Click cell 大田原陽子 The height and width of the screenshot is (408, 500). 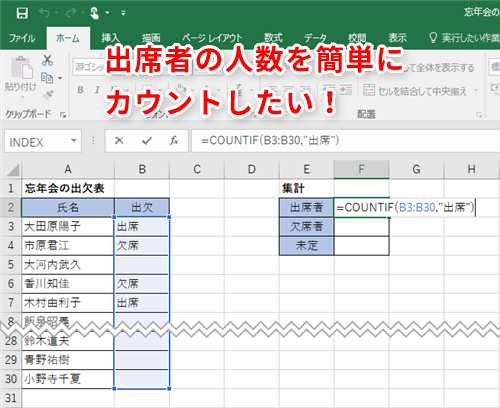[x=68, y=227]
